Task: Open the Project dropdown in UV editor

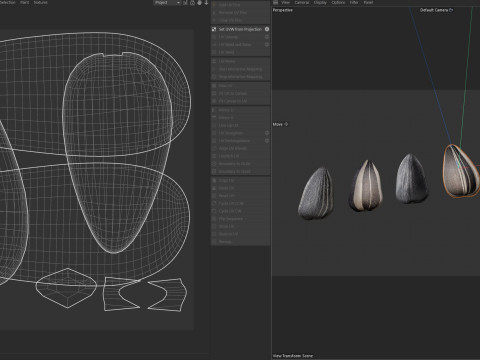Action: [x=167, y=3]
